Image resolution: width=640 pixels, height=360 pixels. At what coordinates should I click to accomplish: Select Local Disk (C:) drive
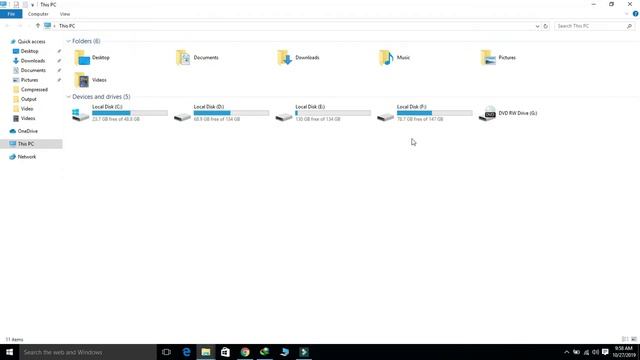coord(120,113)
